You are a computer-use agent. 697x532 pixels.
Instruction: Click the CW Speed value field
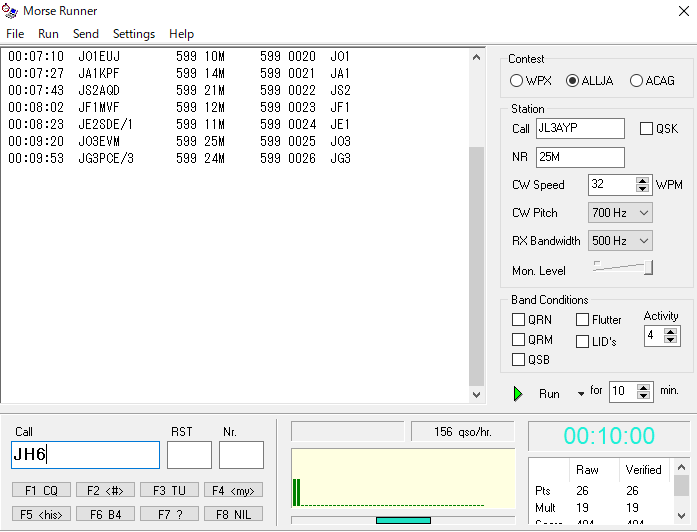coord(612,184)
